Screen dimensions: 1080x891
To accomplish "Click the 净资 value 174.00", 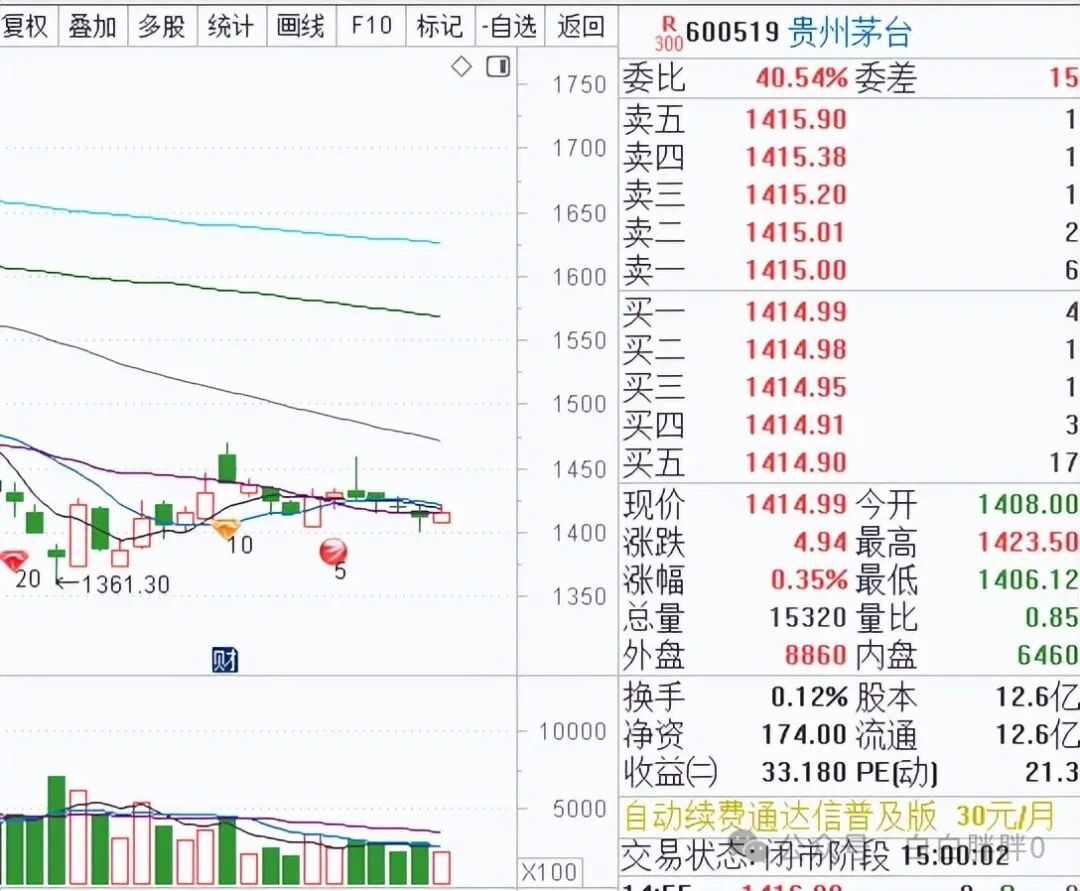I will tap(804, 735).
